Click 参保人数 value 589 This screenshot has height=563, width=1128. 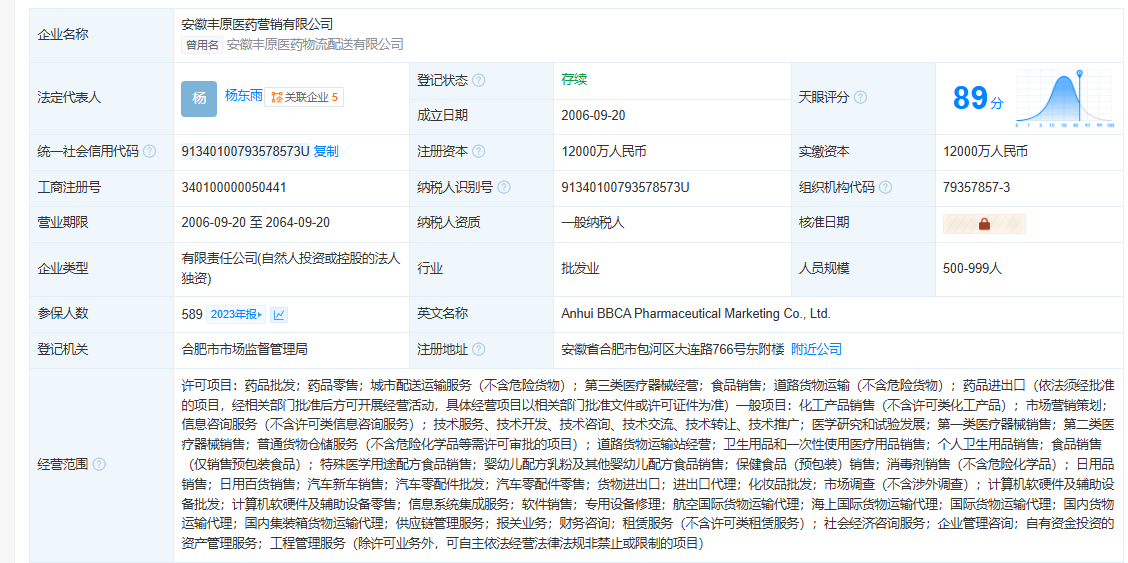(x=192, y=314)
